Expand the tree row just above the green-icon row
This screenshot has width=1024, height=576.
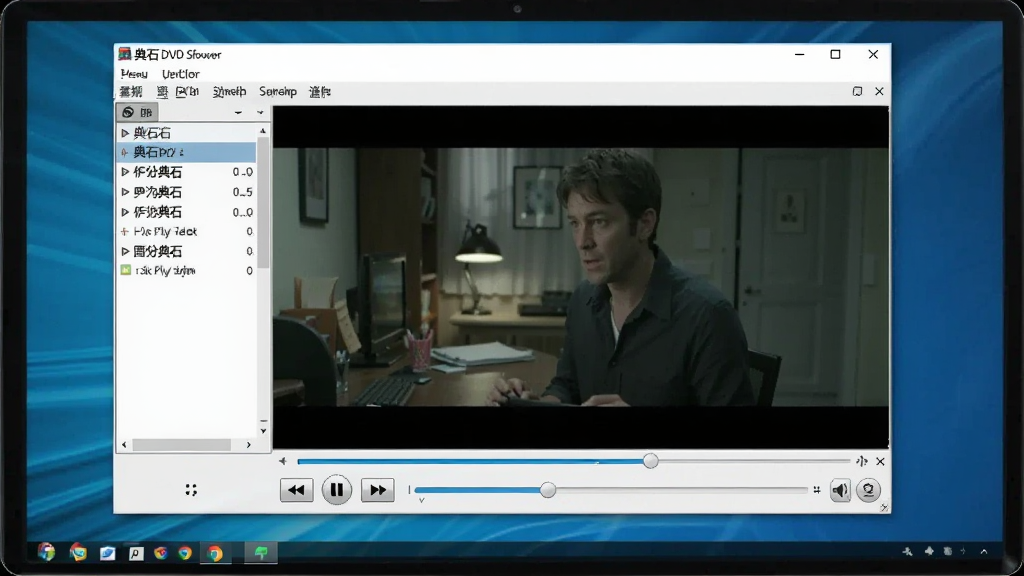coord(125,251)
